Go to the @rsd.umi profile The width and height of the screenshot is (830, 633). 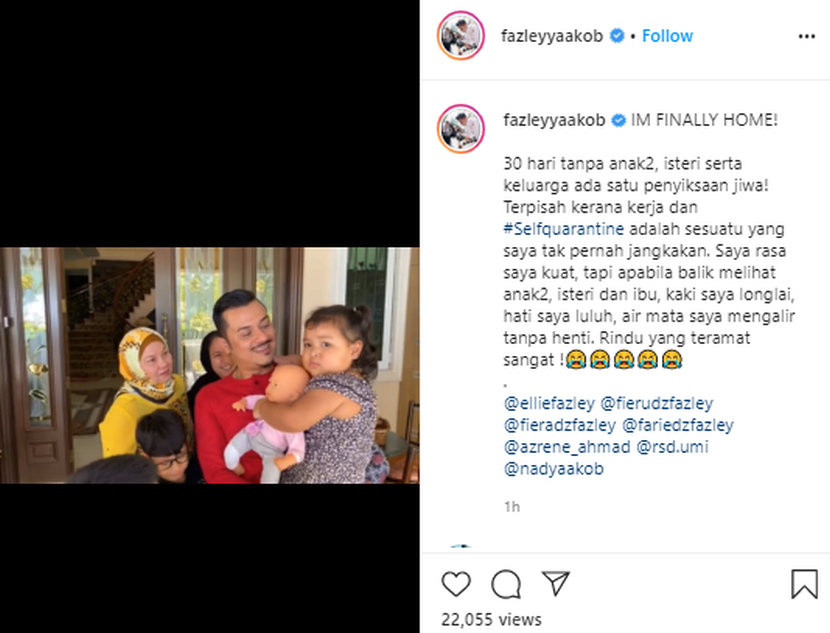tap(672, 447)
